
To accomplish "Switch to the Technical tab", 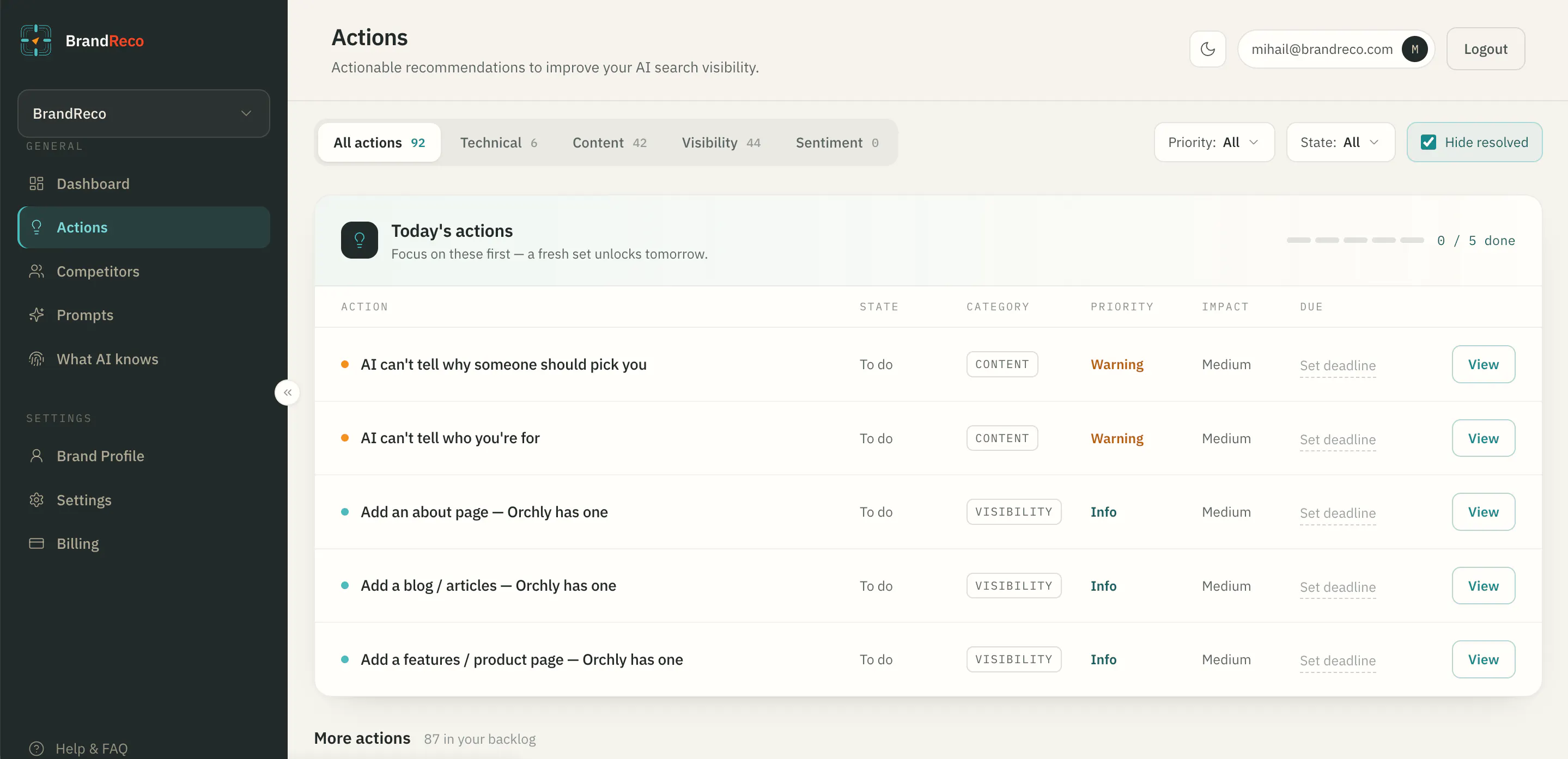I will [499, 143].
